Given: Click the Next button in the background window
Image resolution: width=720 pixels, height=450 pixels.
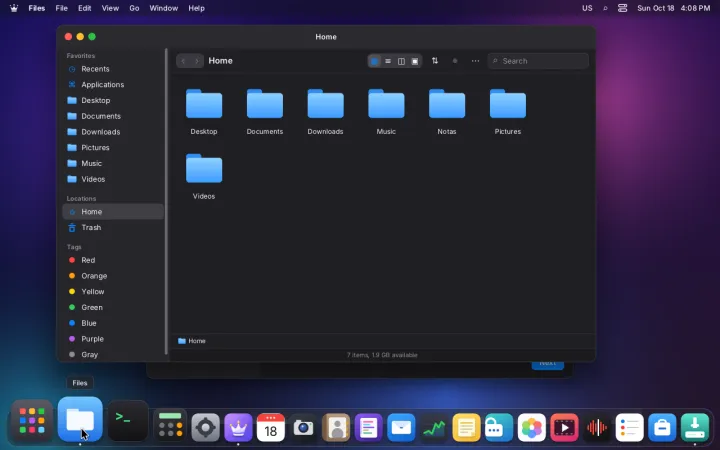Looking at the screenshot, I should pos(547,365).
